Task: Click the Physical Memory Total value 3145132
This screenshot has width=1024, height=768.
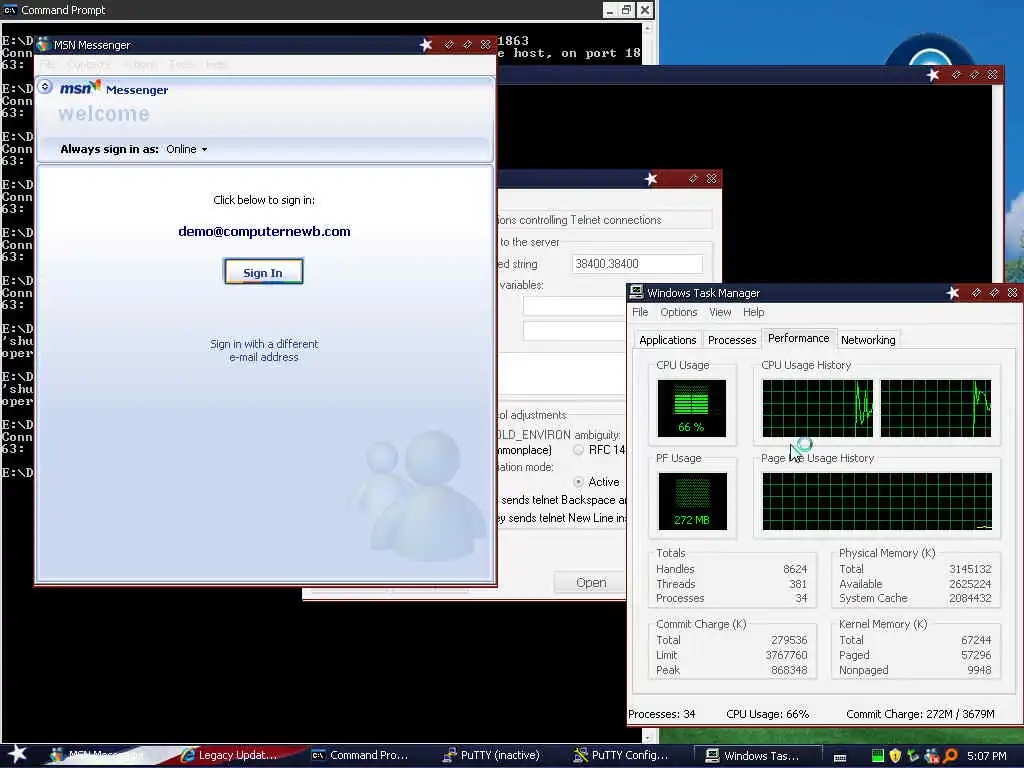Action: click(970, 569)
